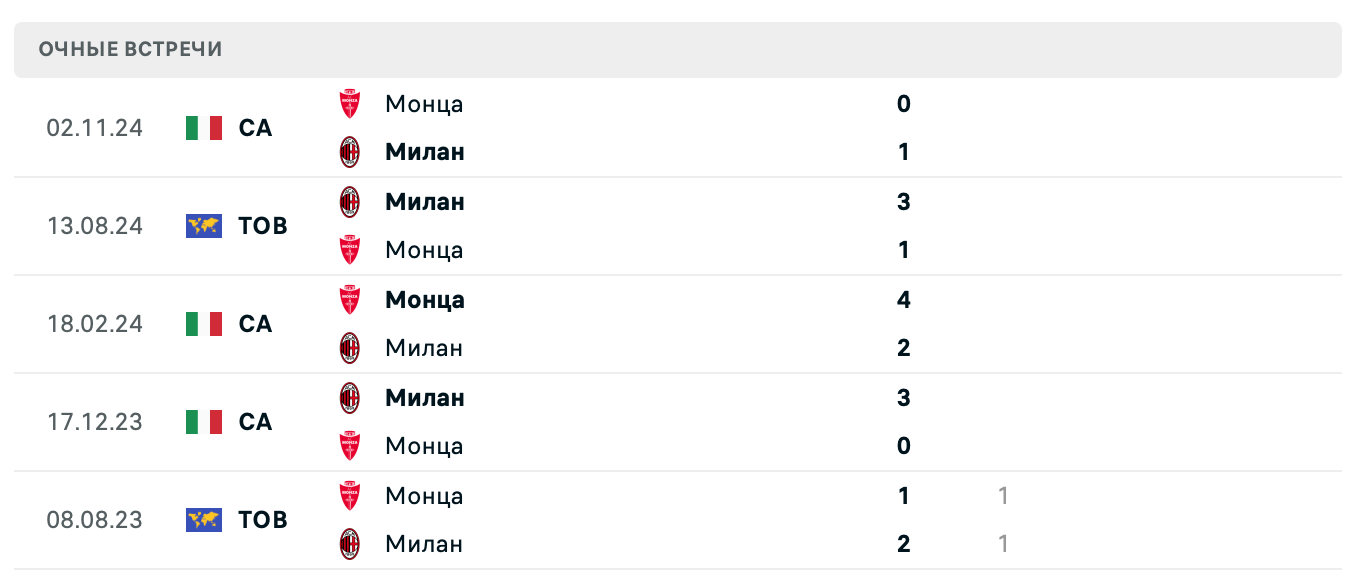Select the ОЧНЫЕ ВСТРЕЧИ section header
1356x588 pixels.
pos(131,49)
